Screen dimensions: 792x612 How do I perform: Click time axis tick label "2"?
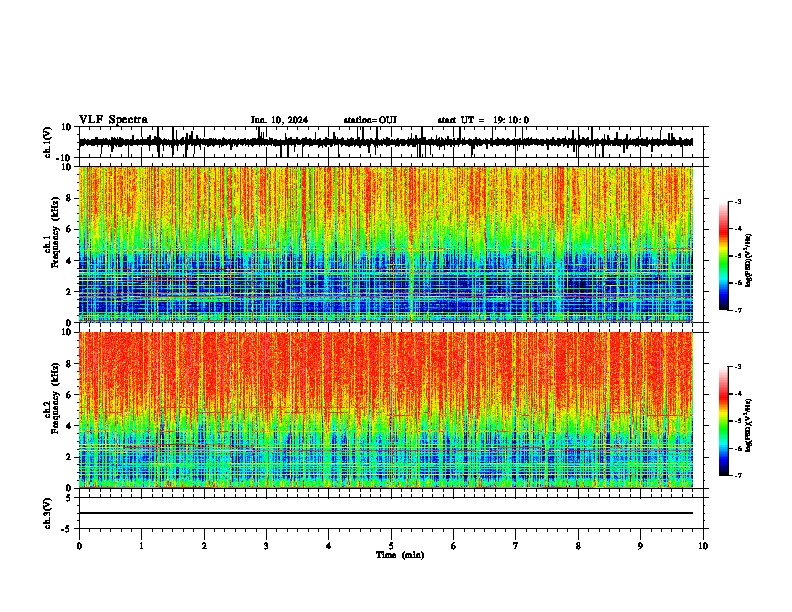coord(204,546)
